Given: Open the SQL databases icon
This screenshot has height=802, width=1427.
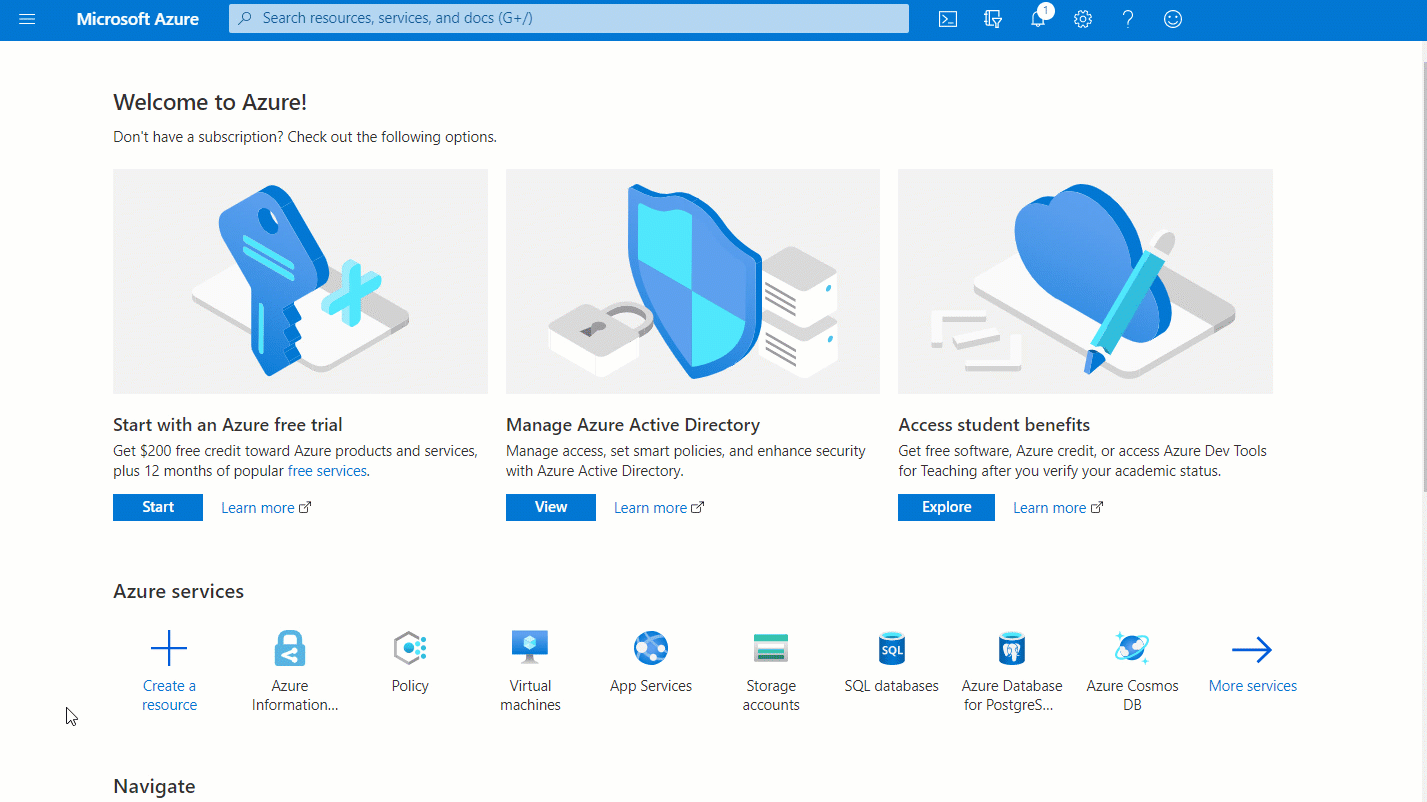Looking at the screenshot, I should coord(891,648).
